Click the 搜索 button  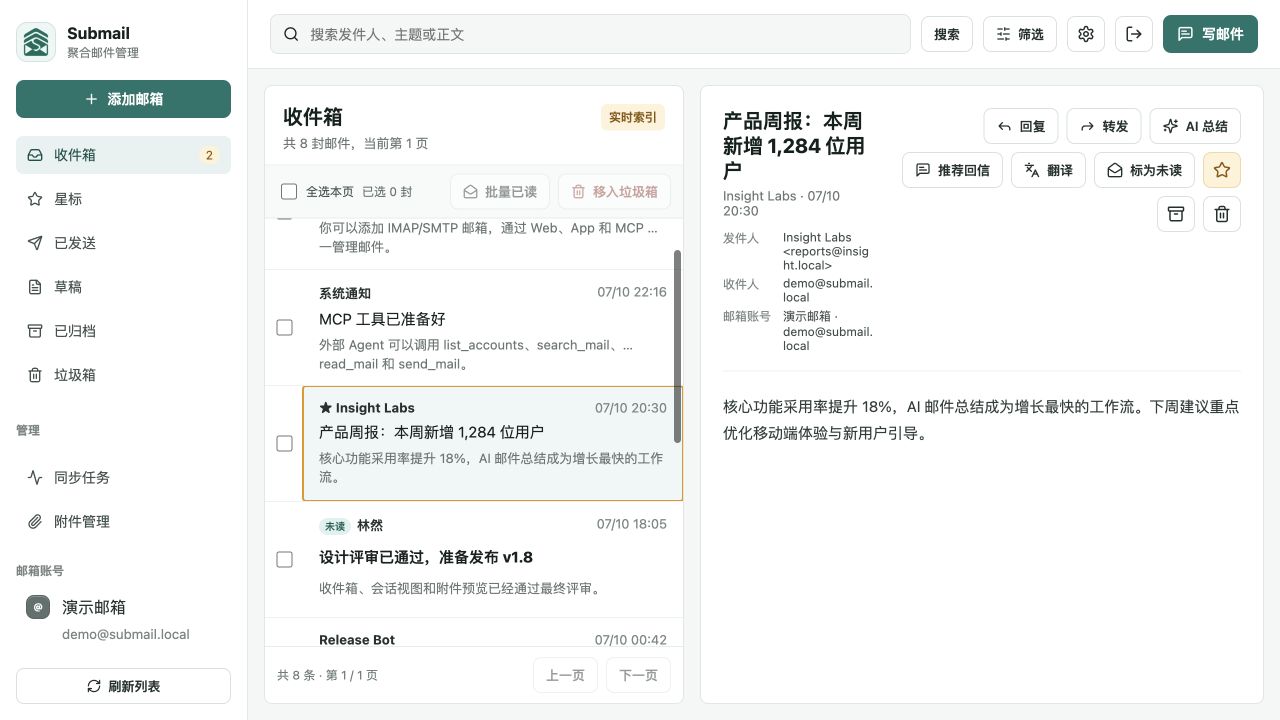(947, 34)
